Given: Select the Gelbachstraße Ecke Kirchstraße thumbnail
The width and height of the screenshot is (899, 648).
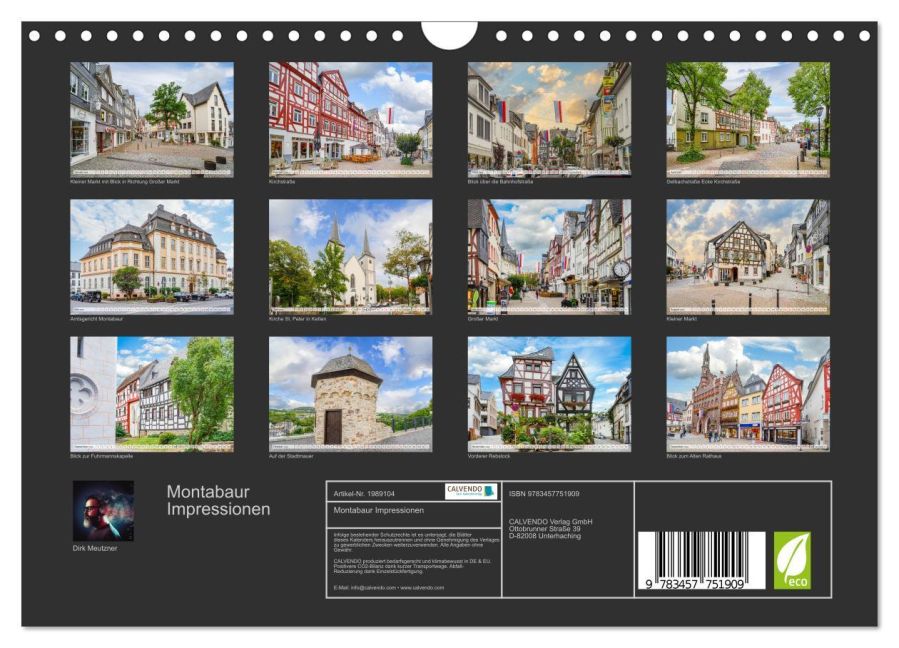Looking at the screenshot, I should pos(748,119).
